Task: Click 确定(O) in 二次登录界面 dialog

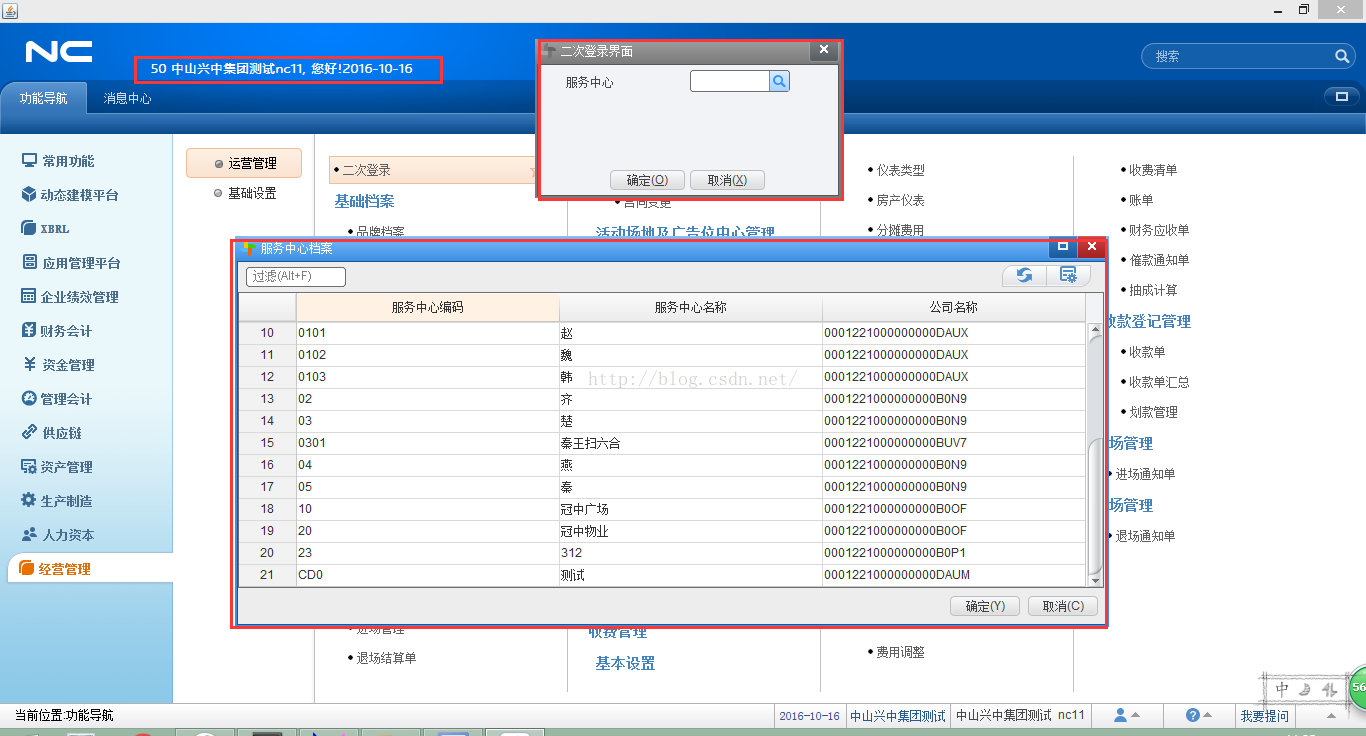Action: [x=647, y=180]
